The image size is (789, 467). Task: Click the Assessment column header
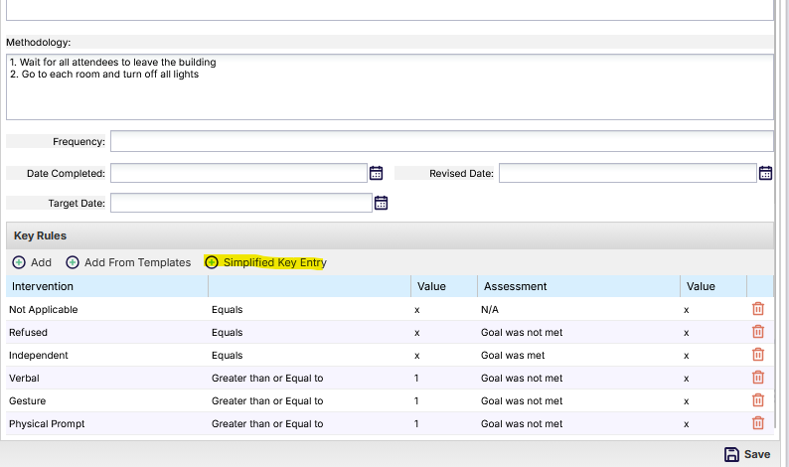pos(579,286)
